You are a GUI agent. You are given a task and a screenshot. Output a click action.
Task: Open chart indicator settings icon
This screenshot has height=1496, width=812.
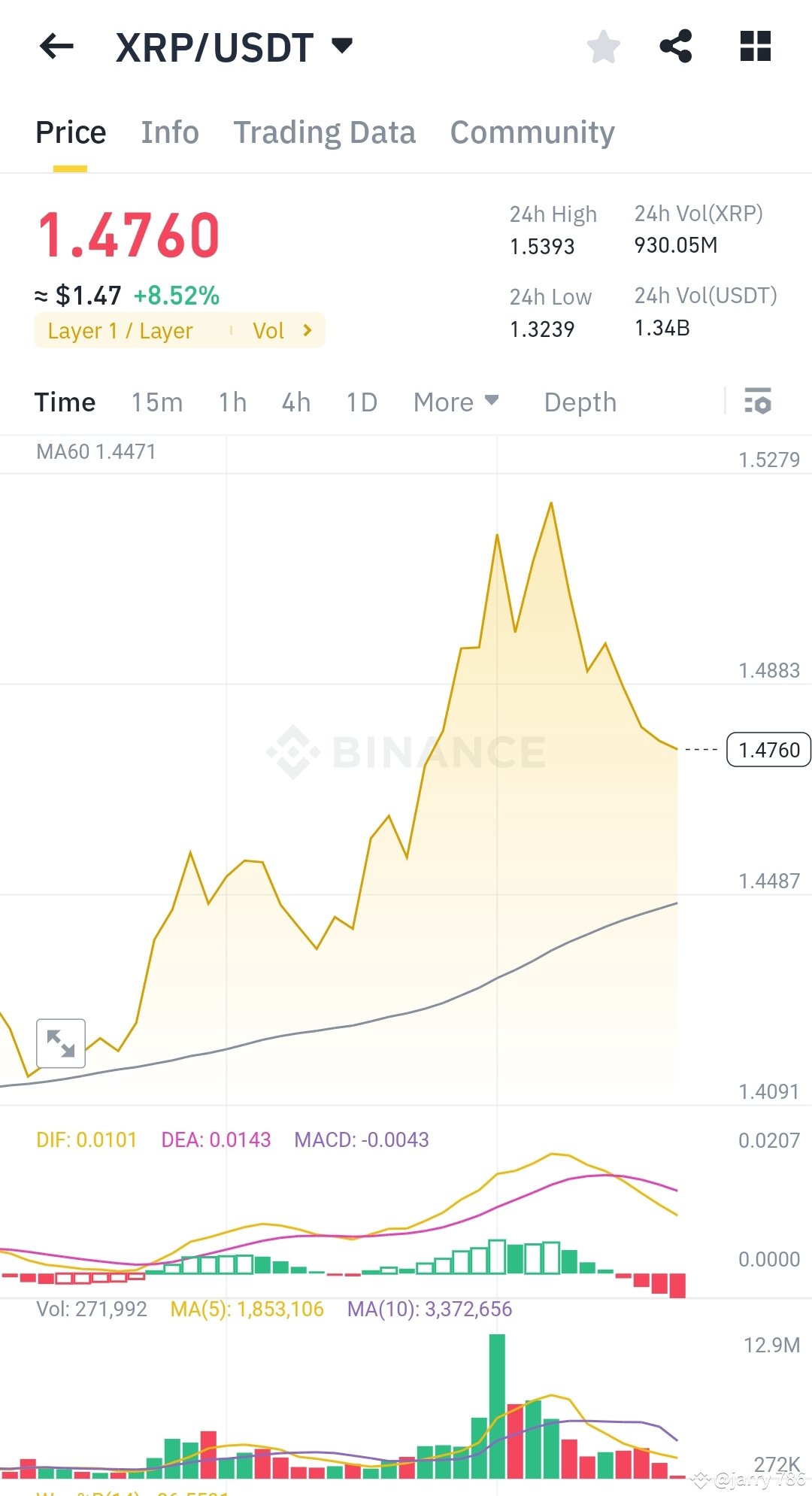[x=759, y=402]
